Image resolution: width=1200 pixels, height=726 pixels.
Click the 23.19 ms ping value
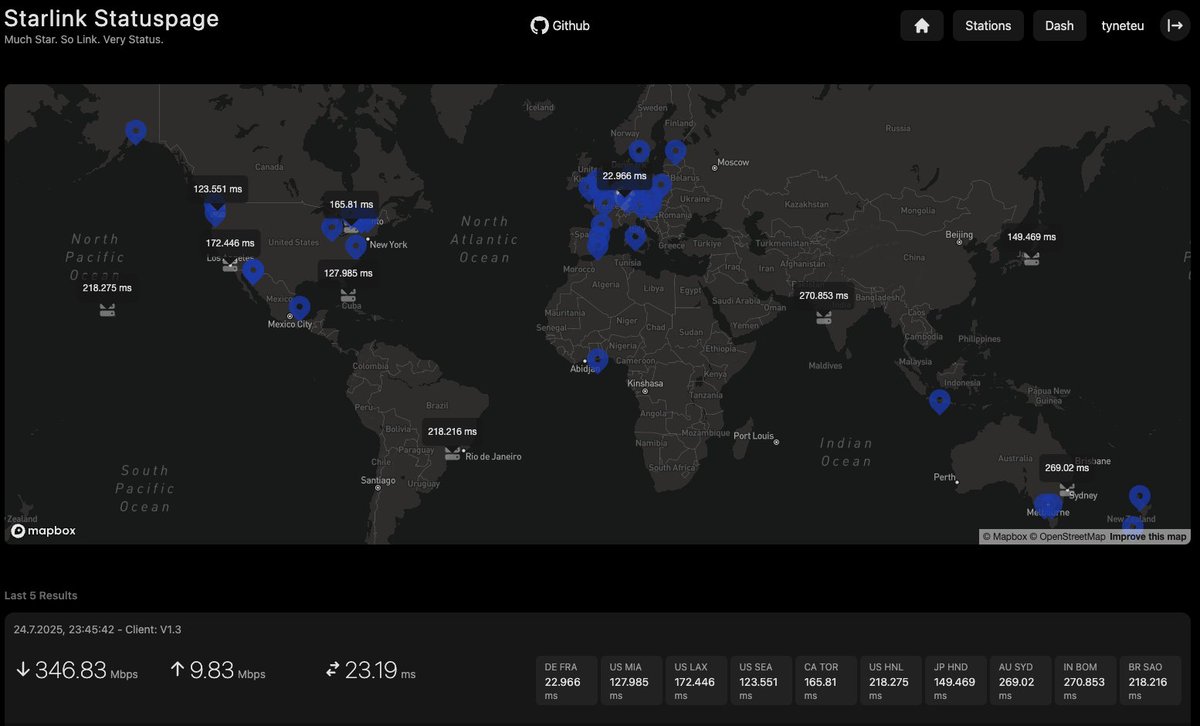coord(380,671)
